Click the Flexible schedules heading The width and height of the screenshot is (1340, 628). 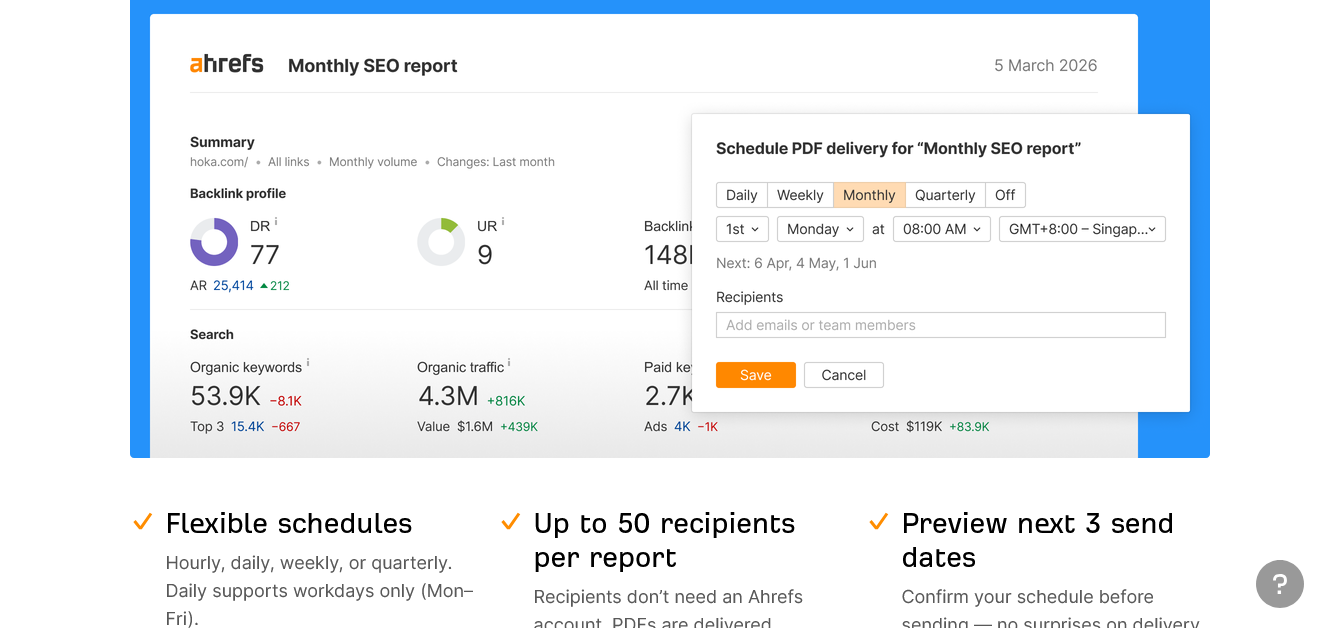(289, 523)
